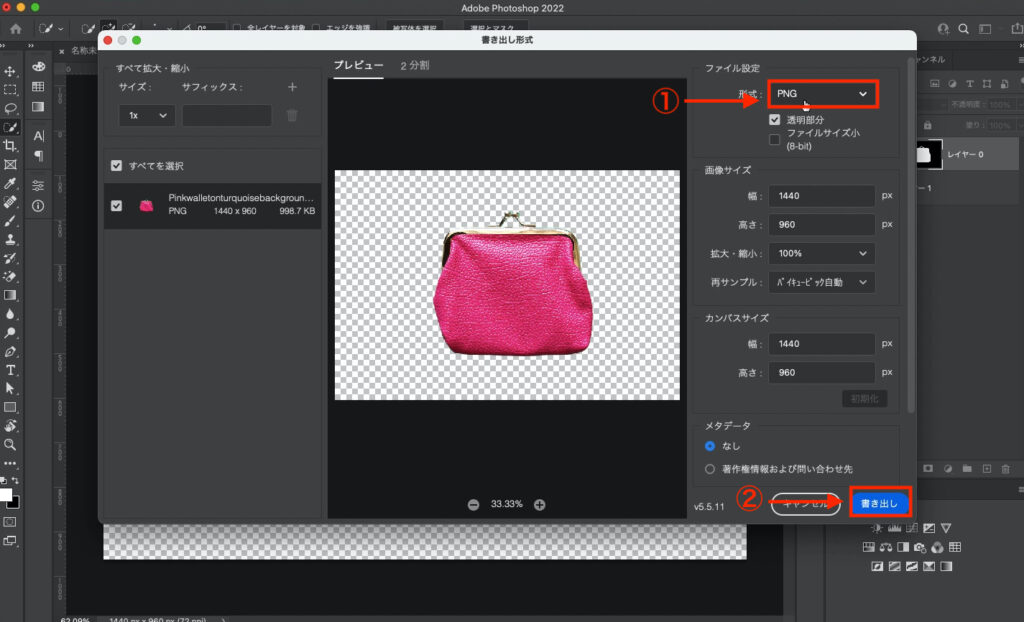Uncheck the 透明部分 checkbox

pos(773,118)
